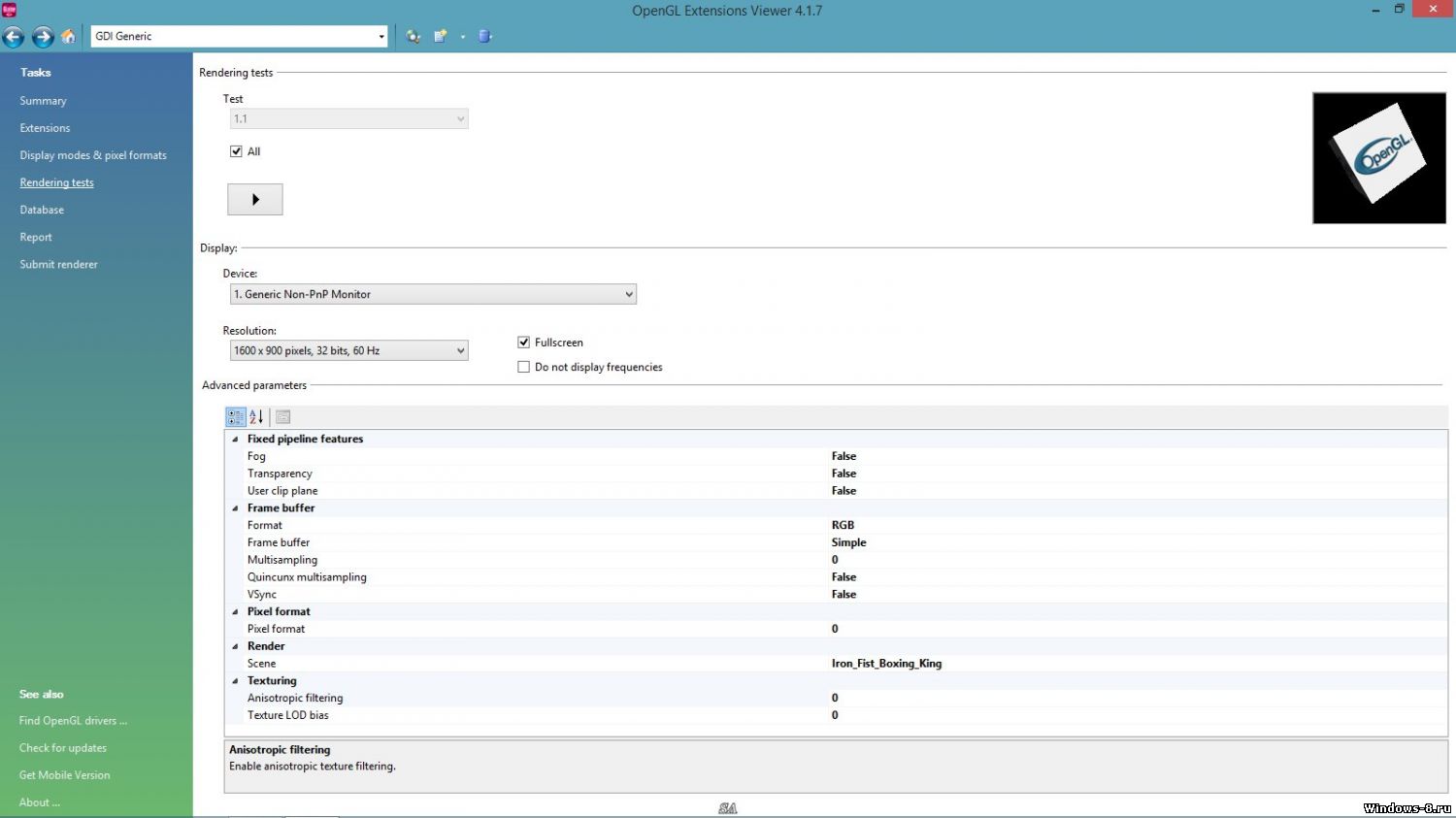Click the globe search toolbar icon
Image resolution: width=1456 pixels, height=818 pixels.
pyautogui.click(x=414, y=37)
